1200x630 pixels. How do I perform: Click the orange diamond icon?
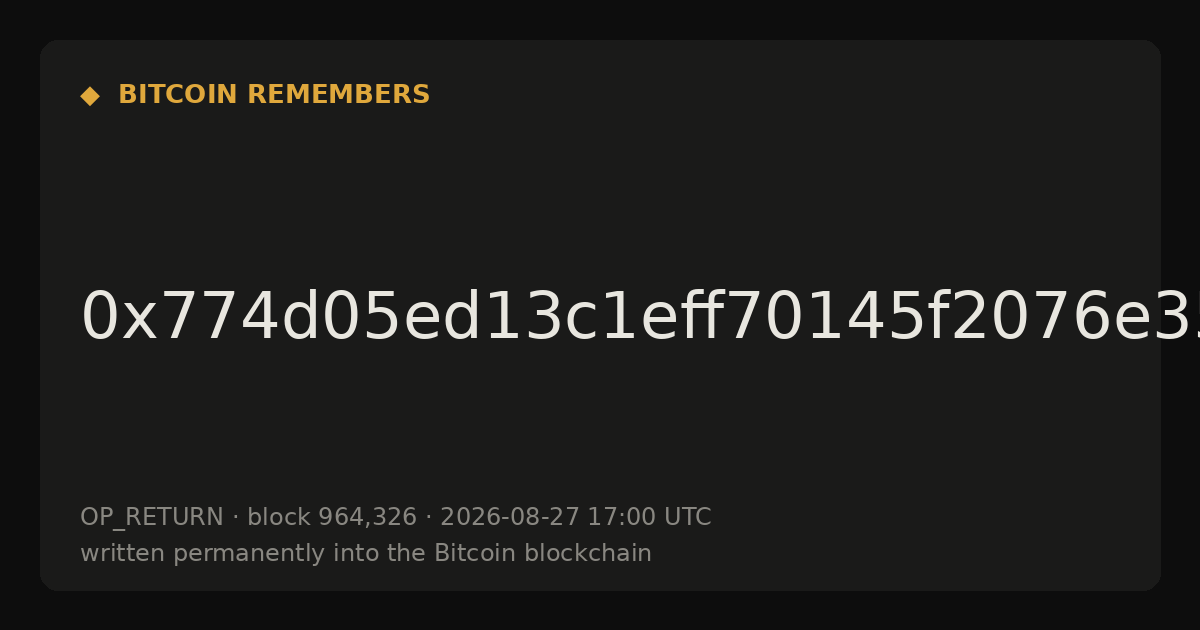(90, 96)
